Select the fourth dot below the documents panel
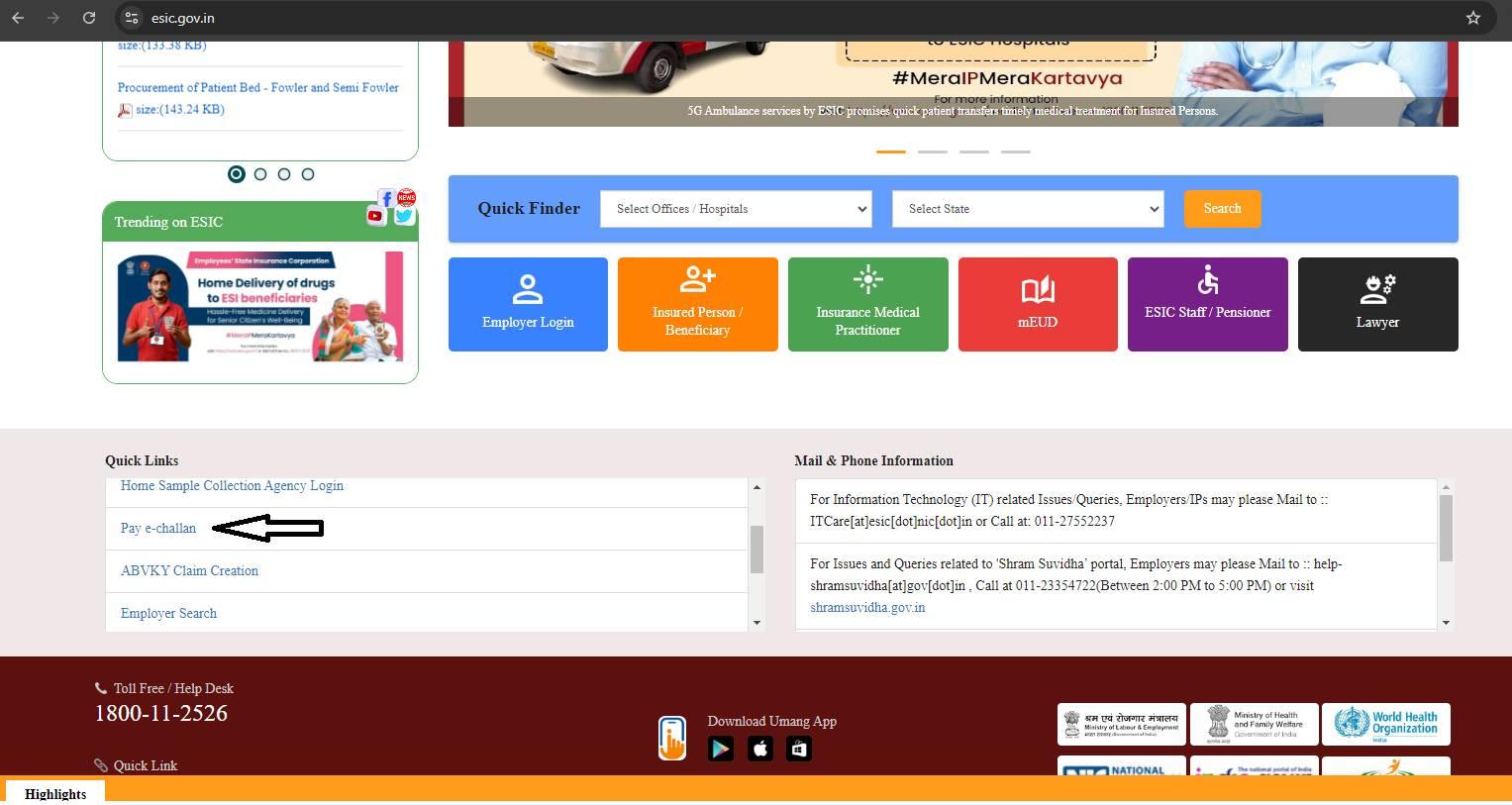The width and height of the screenshot is (1512, 805). tap(307, 173)
